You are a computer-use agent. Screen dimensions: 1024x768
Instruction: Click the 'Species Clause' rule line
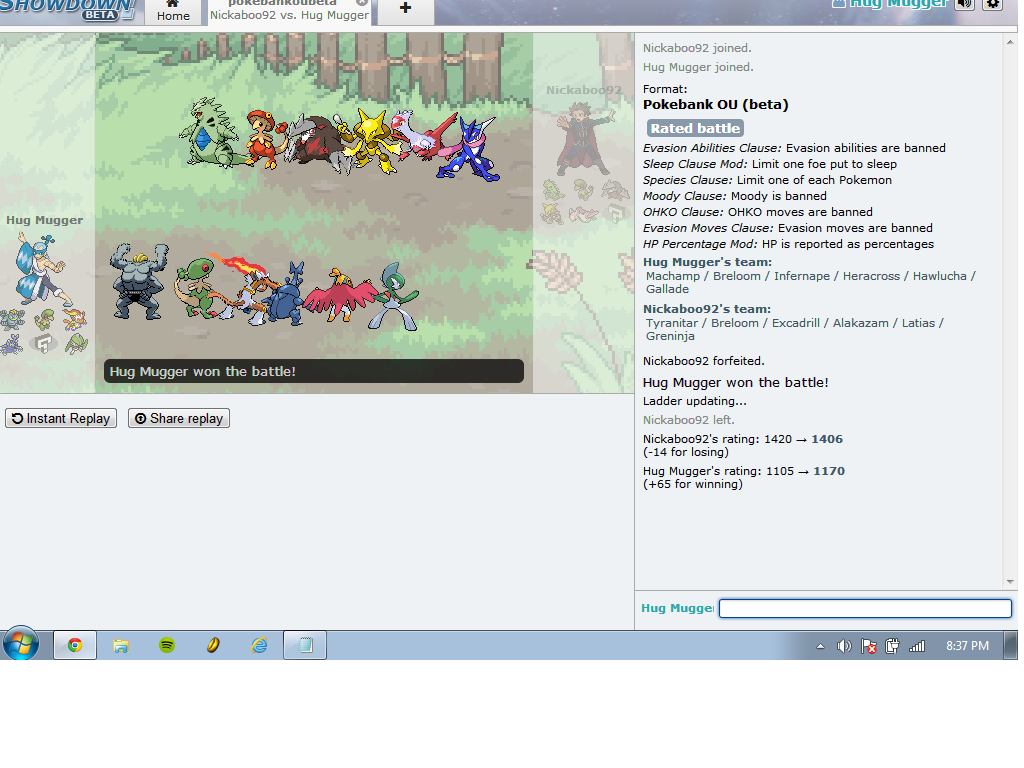pos(767,180)
